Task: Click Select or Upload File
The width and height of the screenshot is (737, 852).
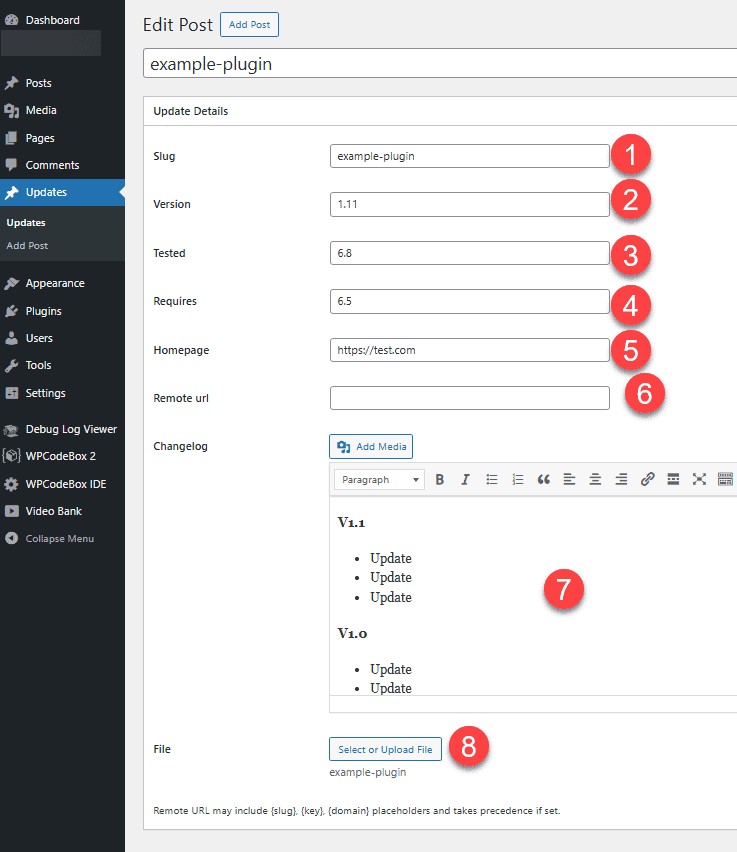Action: point(385,749)
